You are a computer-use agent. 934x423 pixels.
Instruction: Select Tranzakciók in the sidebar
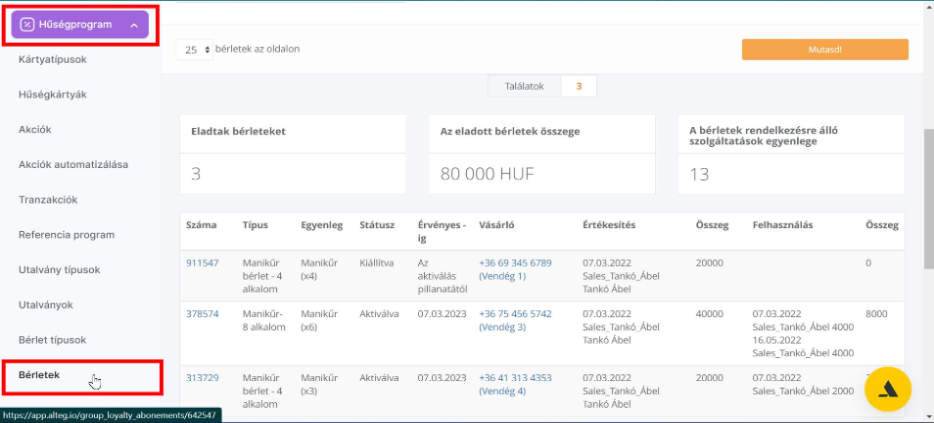(48, 199)
